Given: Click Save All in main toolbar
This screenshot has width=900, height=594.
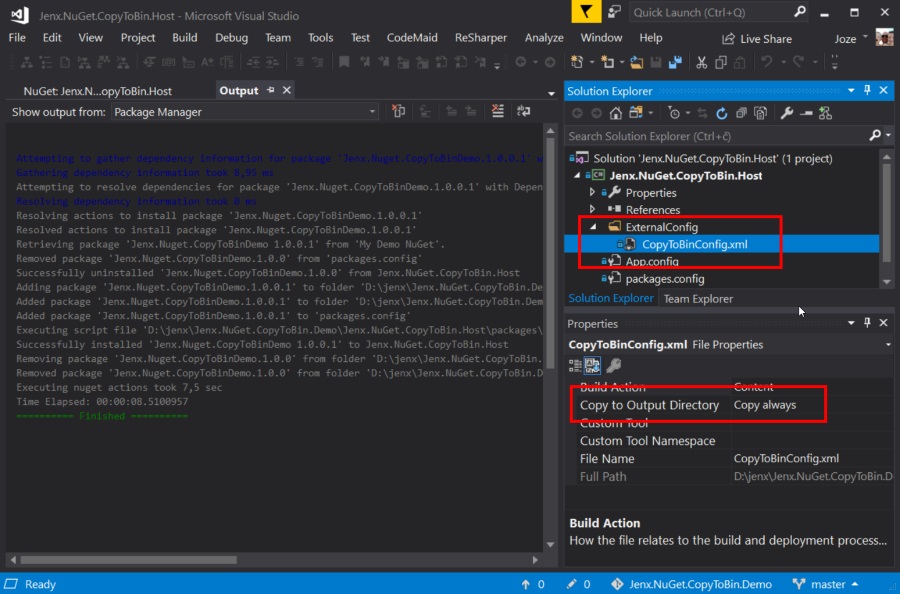Looking at the screenshot, I should point(676,62).
